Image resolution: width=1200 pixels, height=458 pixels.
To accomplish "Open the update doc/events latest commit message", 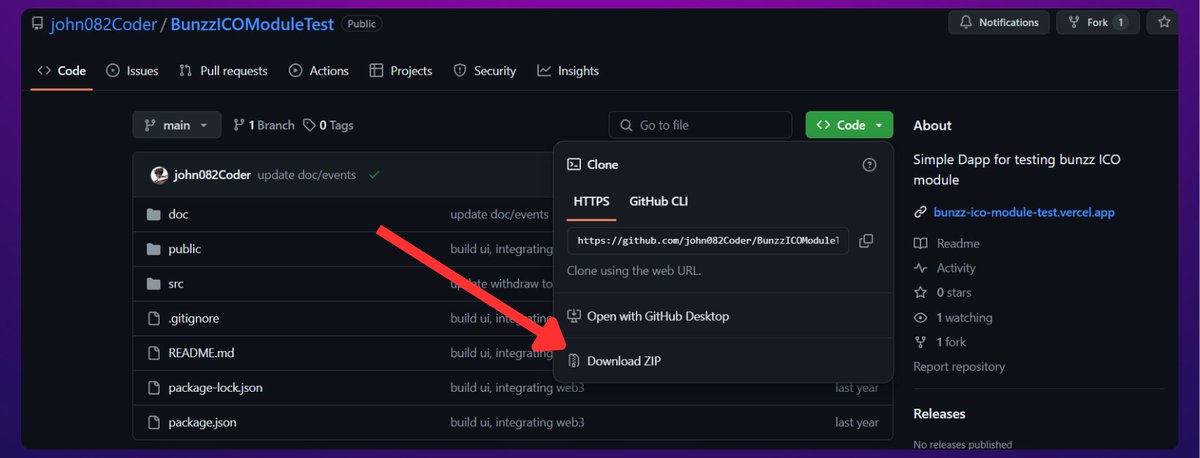I will (x=307, y=175).
